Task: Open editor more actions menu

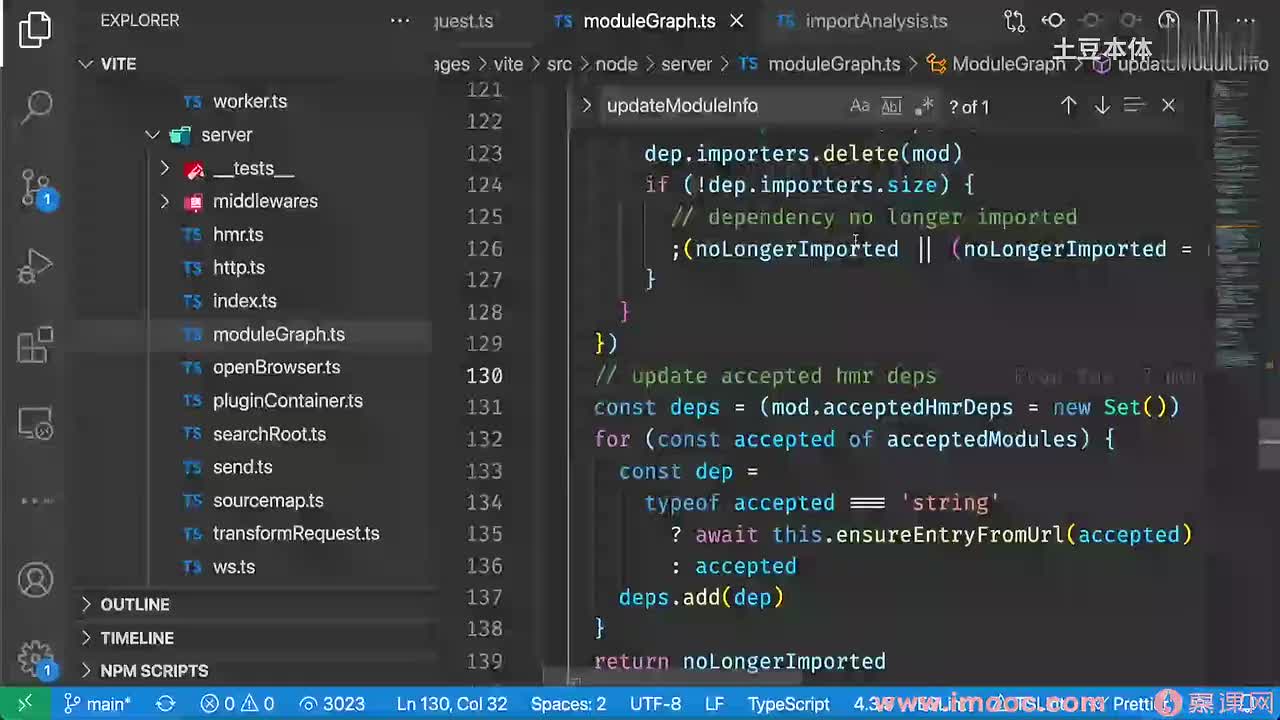Action: click(x=1245, y=21)
